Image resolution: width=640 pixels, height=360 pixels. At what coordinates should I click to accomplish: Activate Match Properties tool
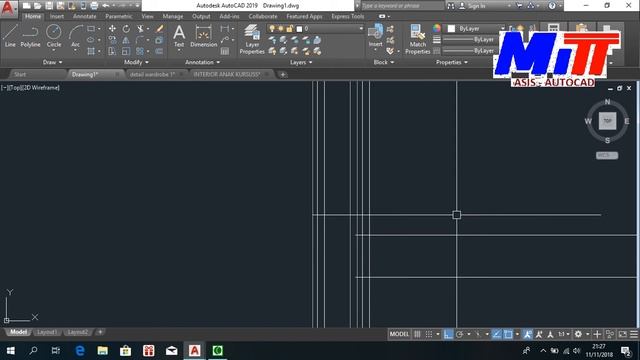417,39
